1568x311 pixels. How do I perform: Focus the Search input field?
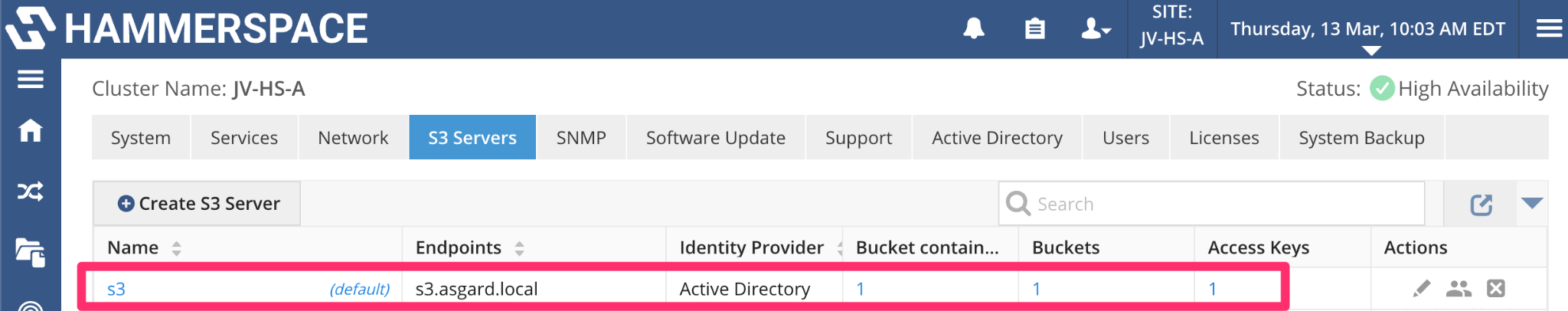(x=1212, y=204)
